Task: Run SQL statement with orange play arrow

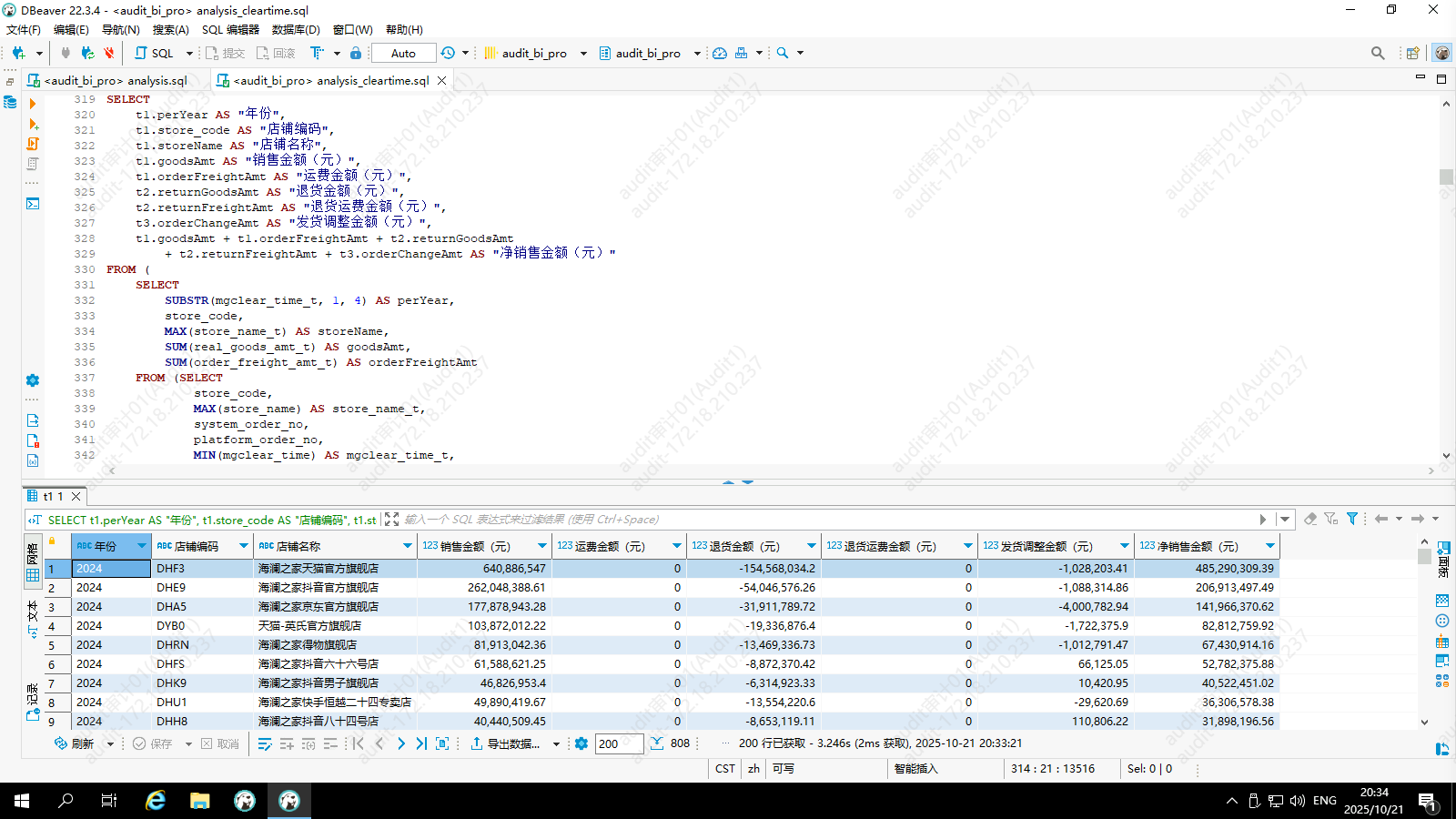Action: click(33, 104)
